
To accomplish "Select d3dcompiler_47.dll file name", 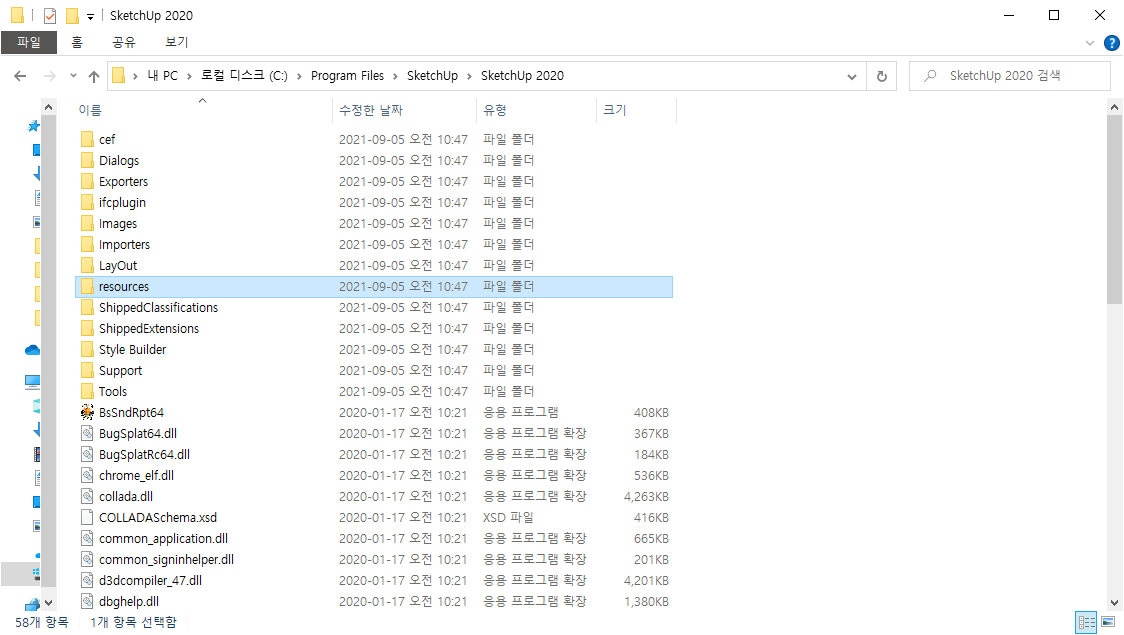I will coord(151,581).
